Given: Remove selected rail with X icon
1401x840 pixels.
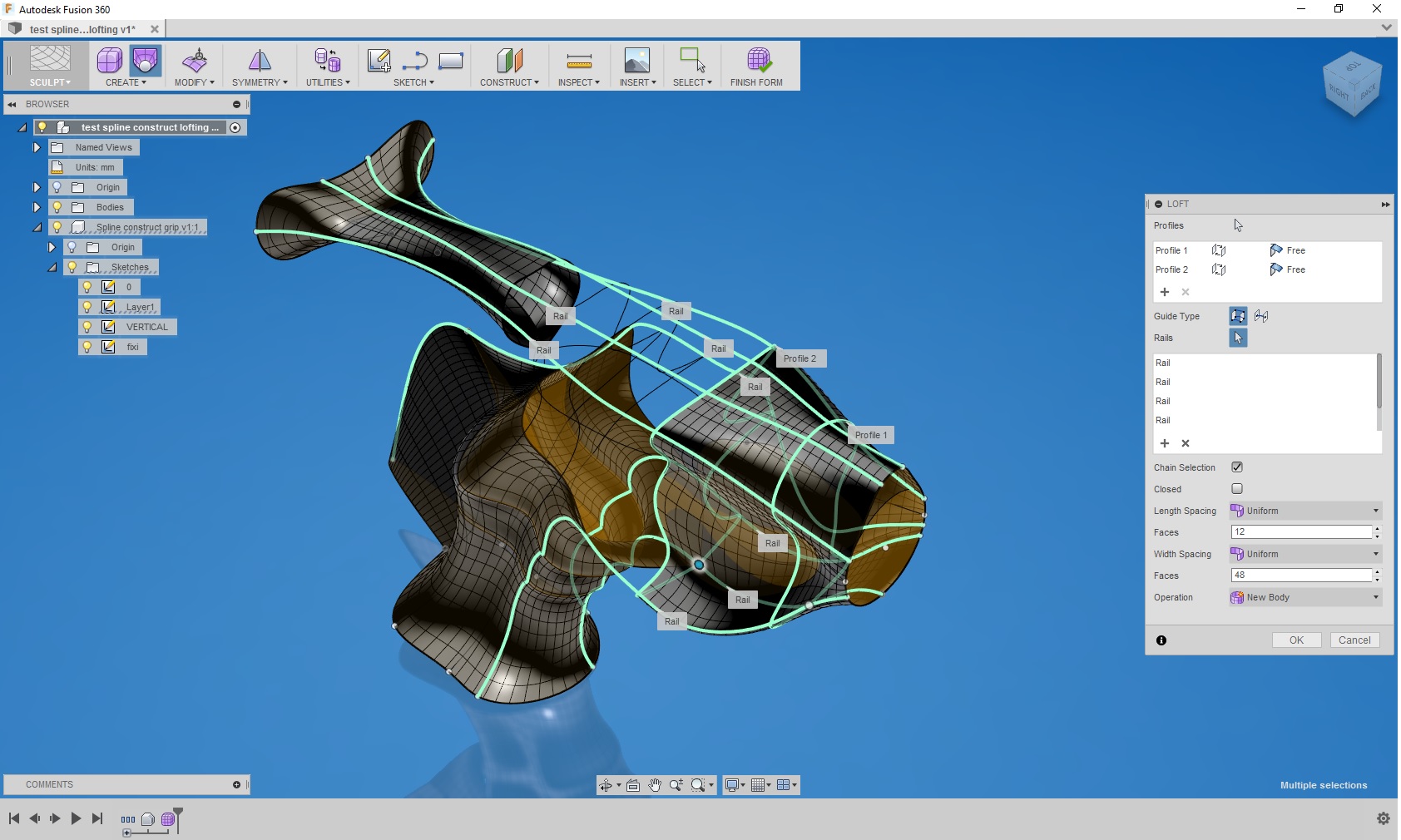Looking at the screenshot, I should pyautogui.click(x=1186, y=443).
